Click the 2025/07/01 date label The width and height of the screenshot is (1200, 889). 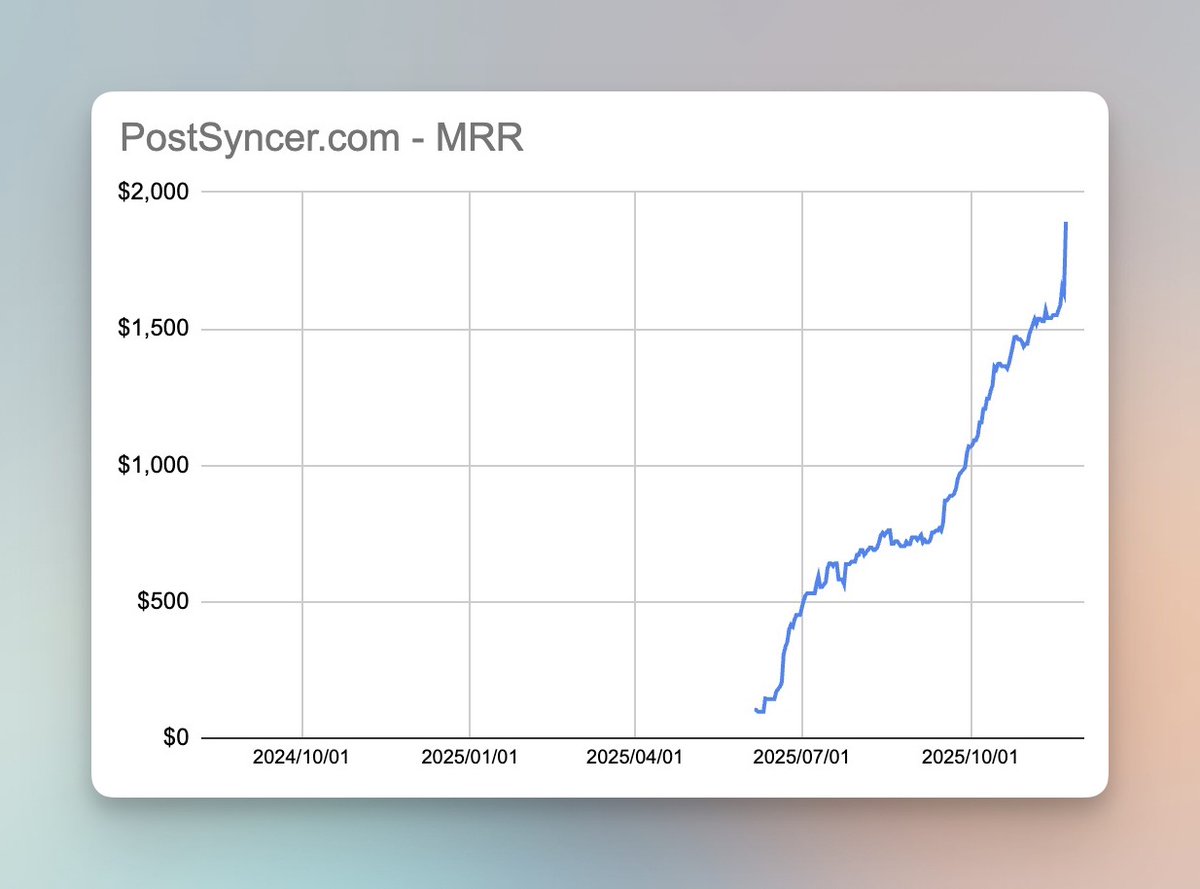click(x=802, y=758)
